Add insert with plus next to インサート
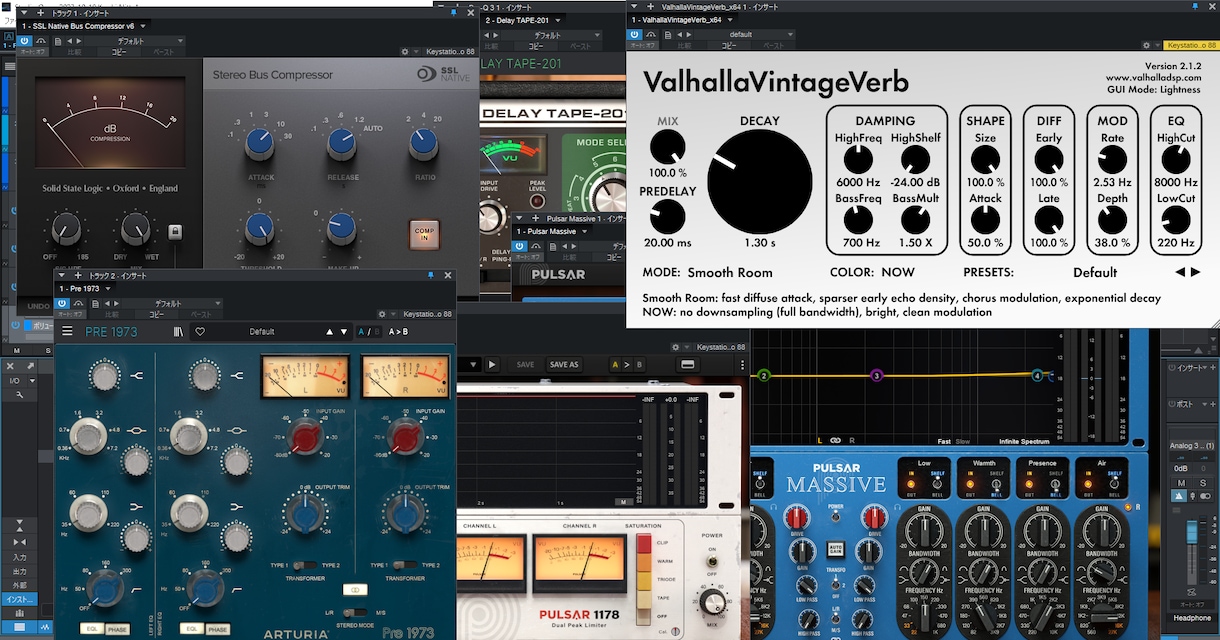 pos(1213,367)
